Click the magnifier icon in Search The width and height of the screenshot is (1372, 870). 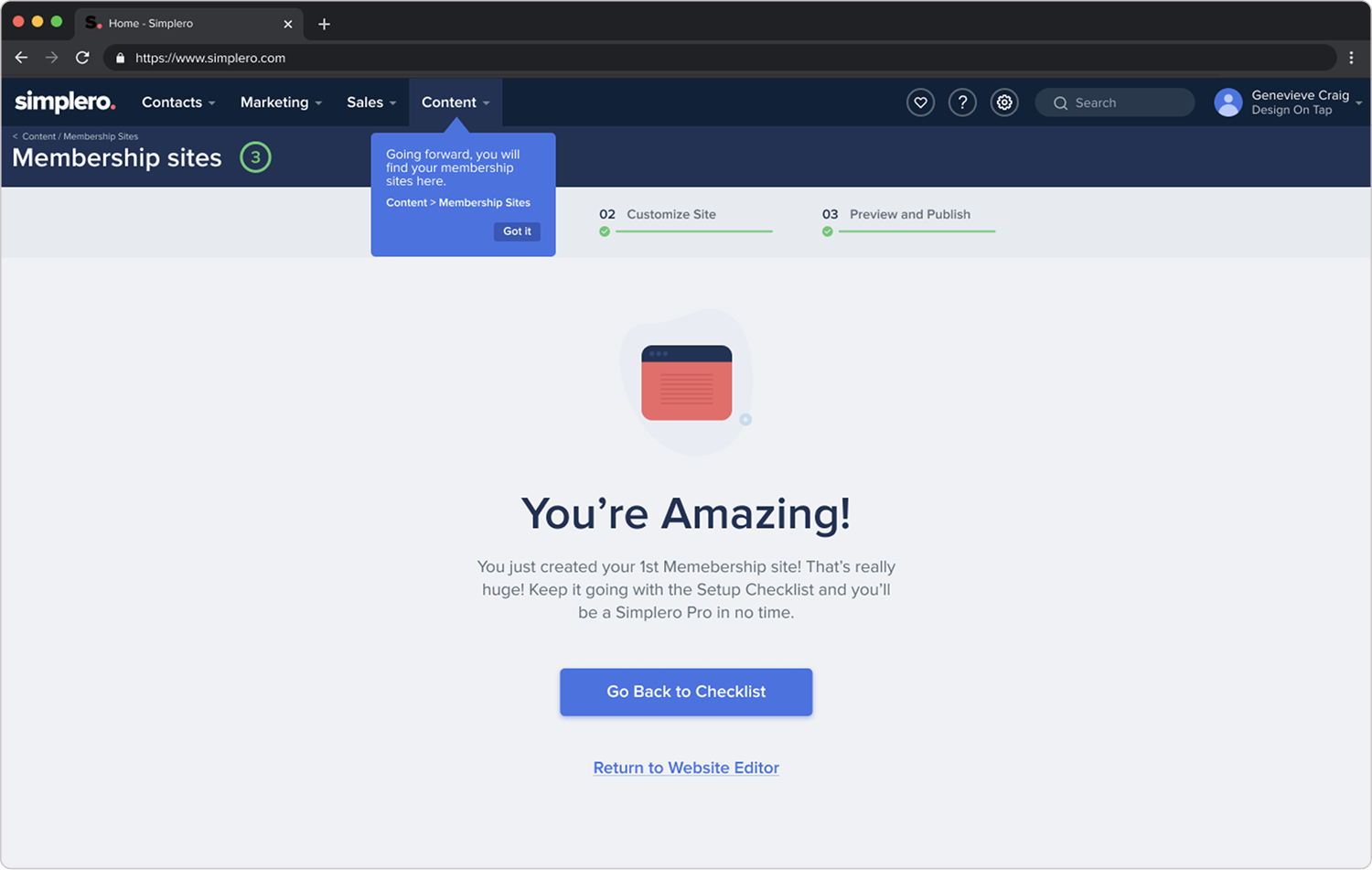[1060, 103]
